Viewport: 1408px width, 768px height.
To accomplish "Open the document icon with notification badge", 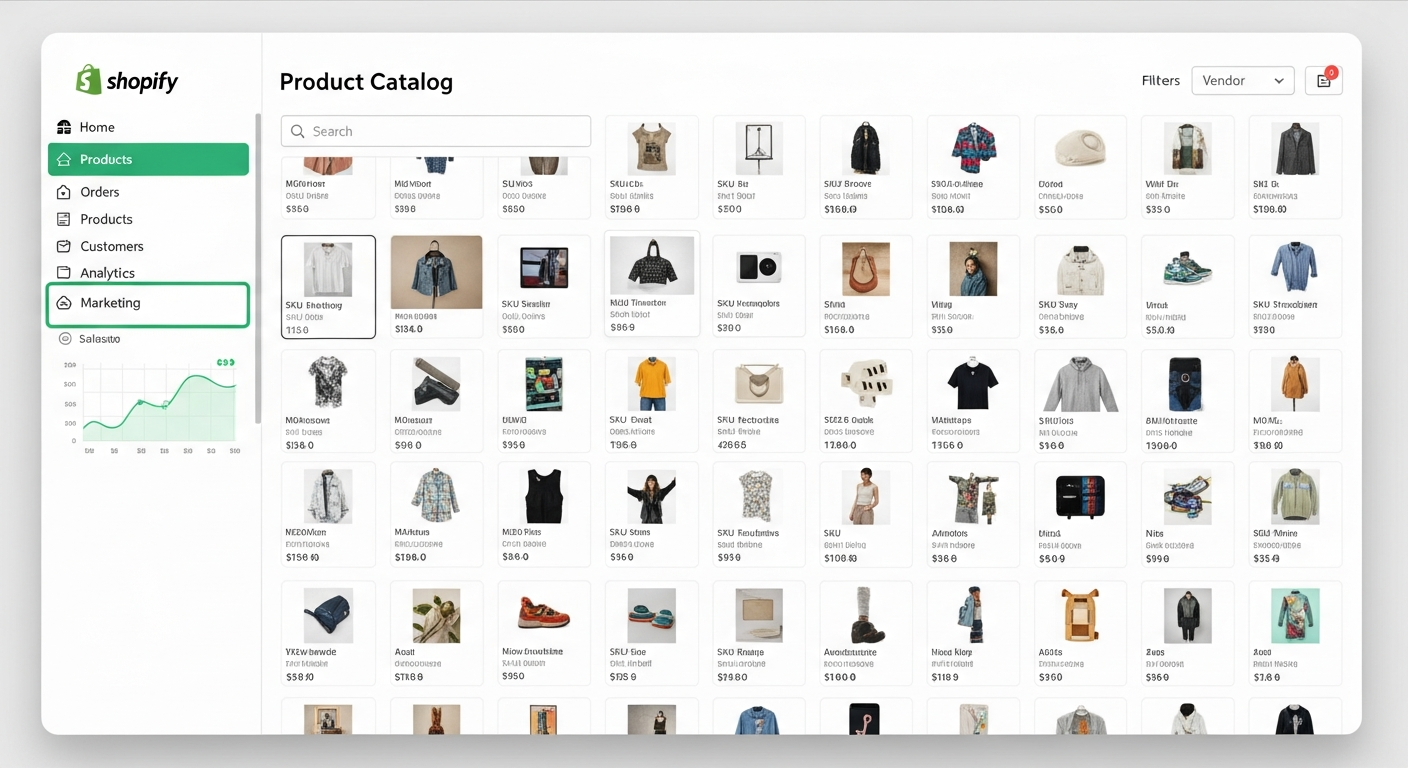I will click(x=1322, y=80).
